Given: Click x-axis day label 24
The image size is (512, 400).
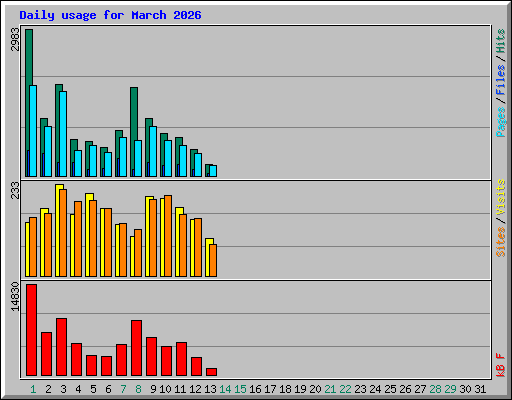Looking at the screenshot, I should pos(375,389).
